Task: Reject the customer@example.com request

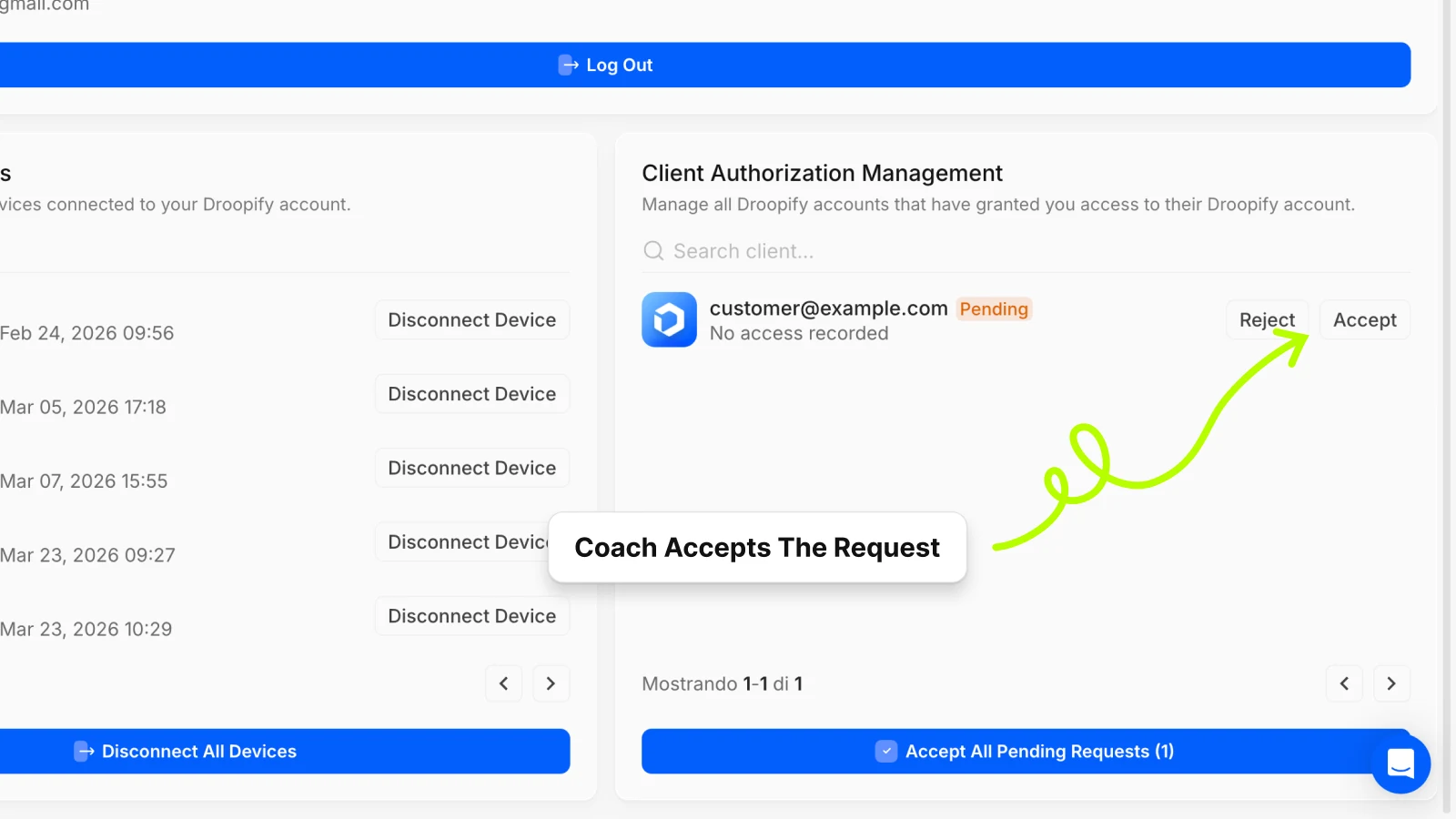Action: 1266,320
